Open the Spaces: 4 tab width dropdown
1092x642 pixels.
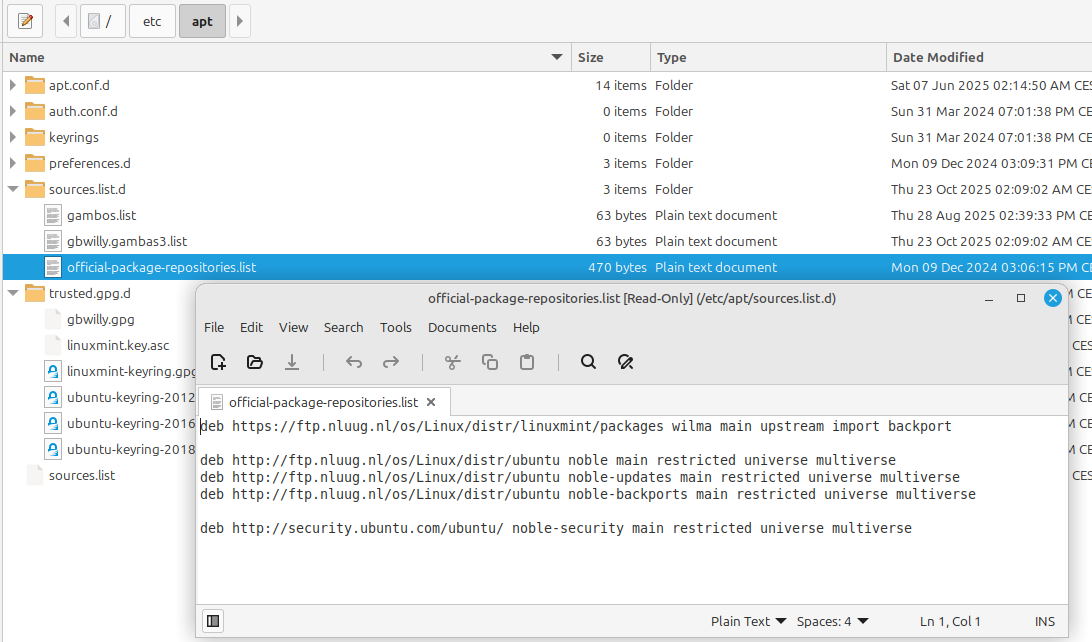[832, 621]
